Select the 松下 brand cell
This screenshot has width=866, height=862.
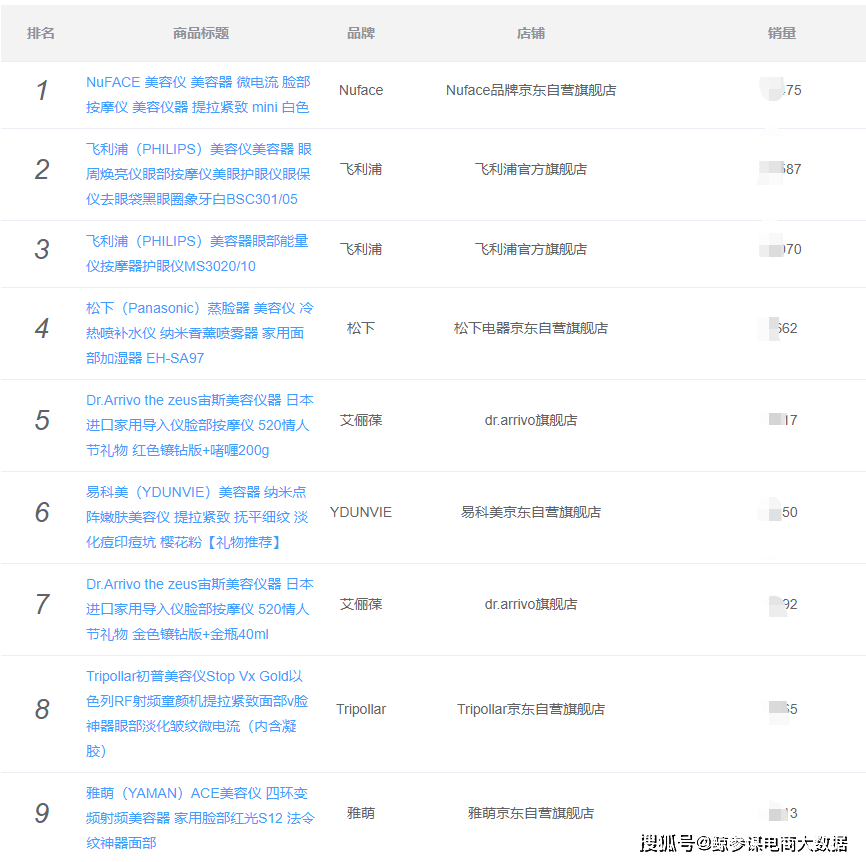point(361,328)
